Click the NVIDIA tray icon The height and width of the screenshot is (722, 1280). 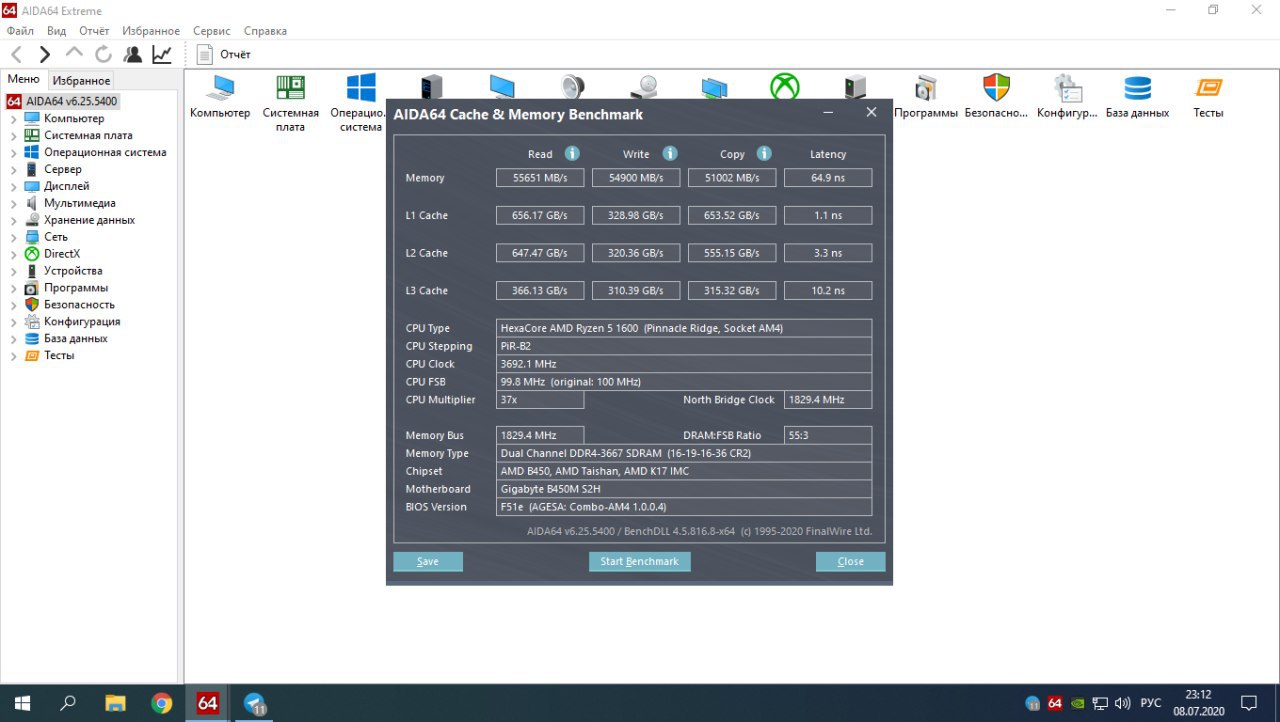pyautogui.click(x=1077, y=703)
